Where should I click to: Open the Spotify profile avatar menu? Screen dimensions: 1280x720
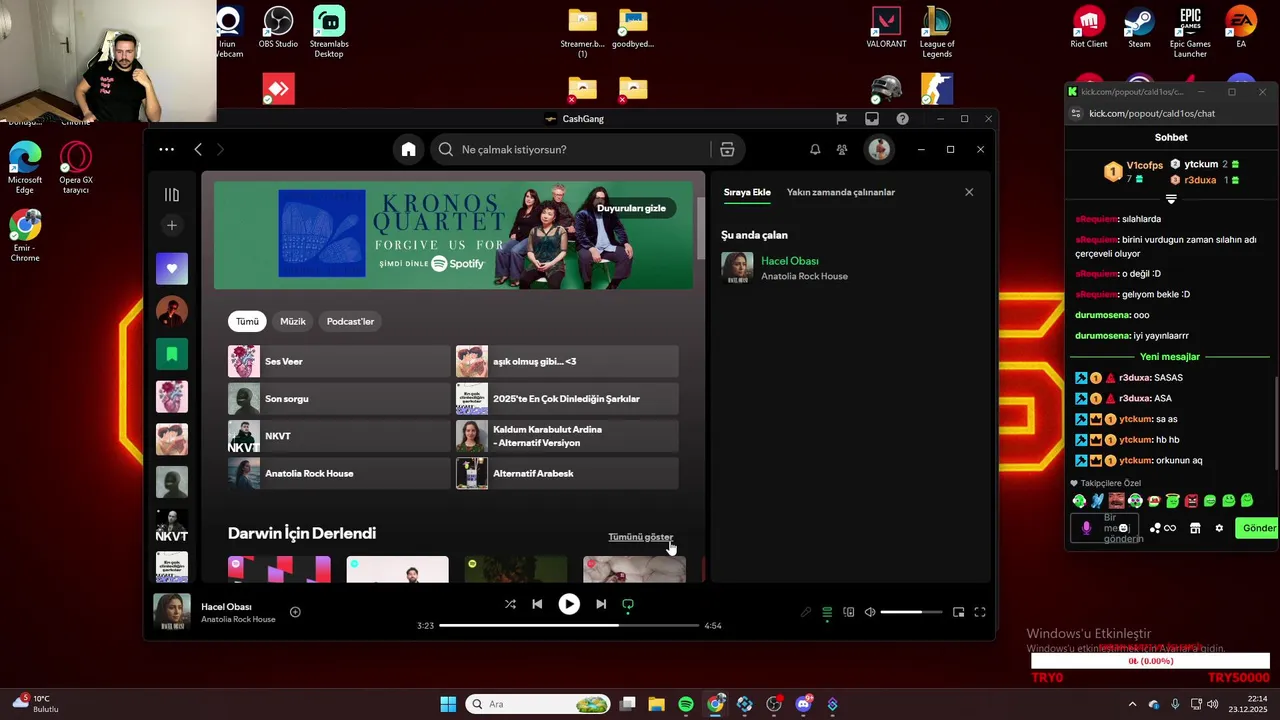(879, 149)
